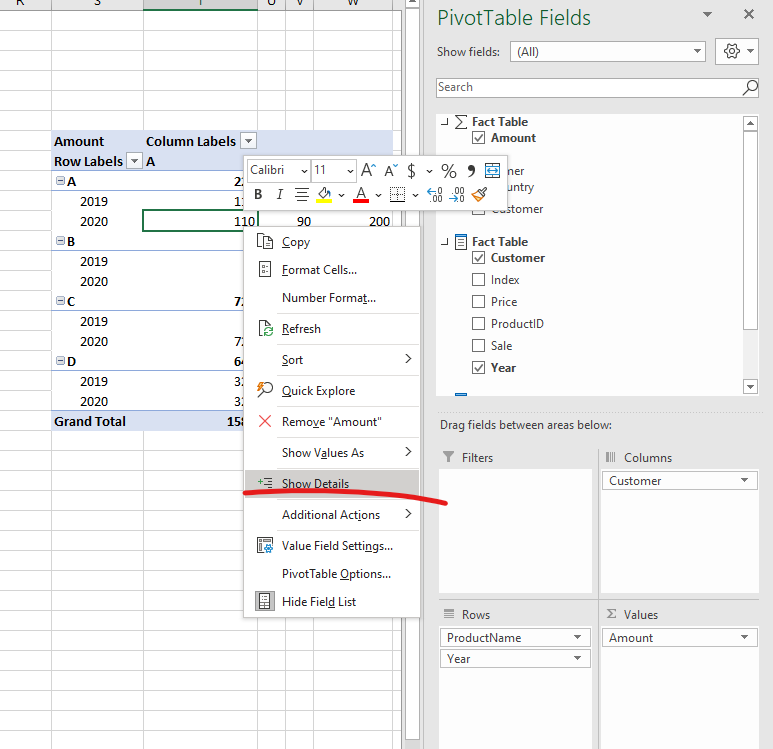Close the PivotTable Fields pane

point(749,15)
